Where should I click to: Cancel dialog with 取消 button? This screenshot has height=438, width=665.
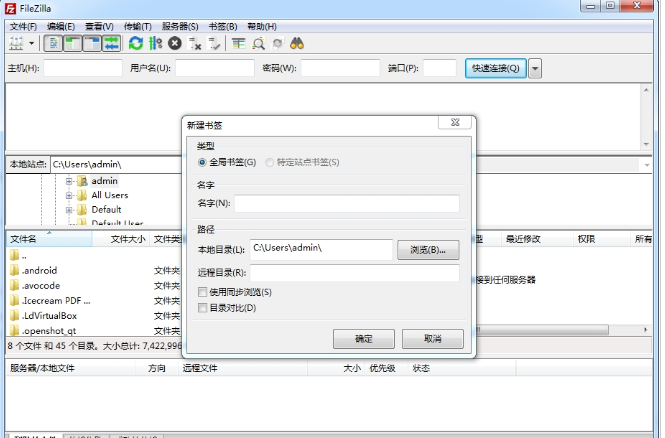[433, 339]
